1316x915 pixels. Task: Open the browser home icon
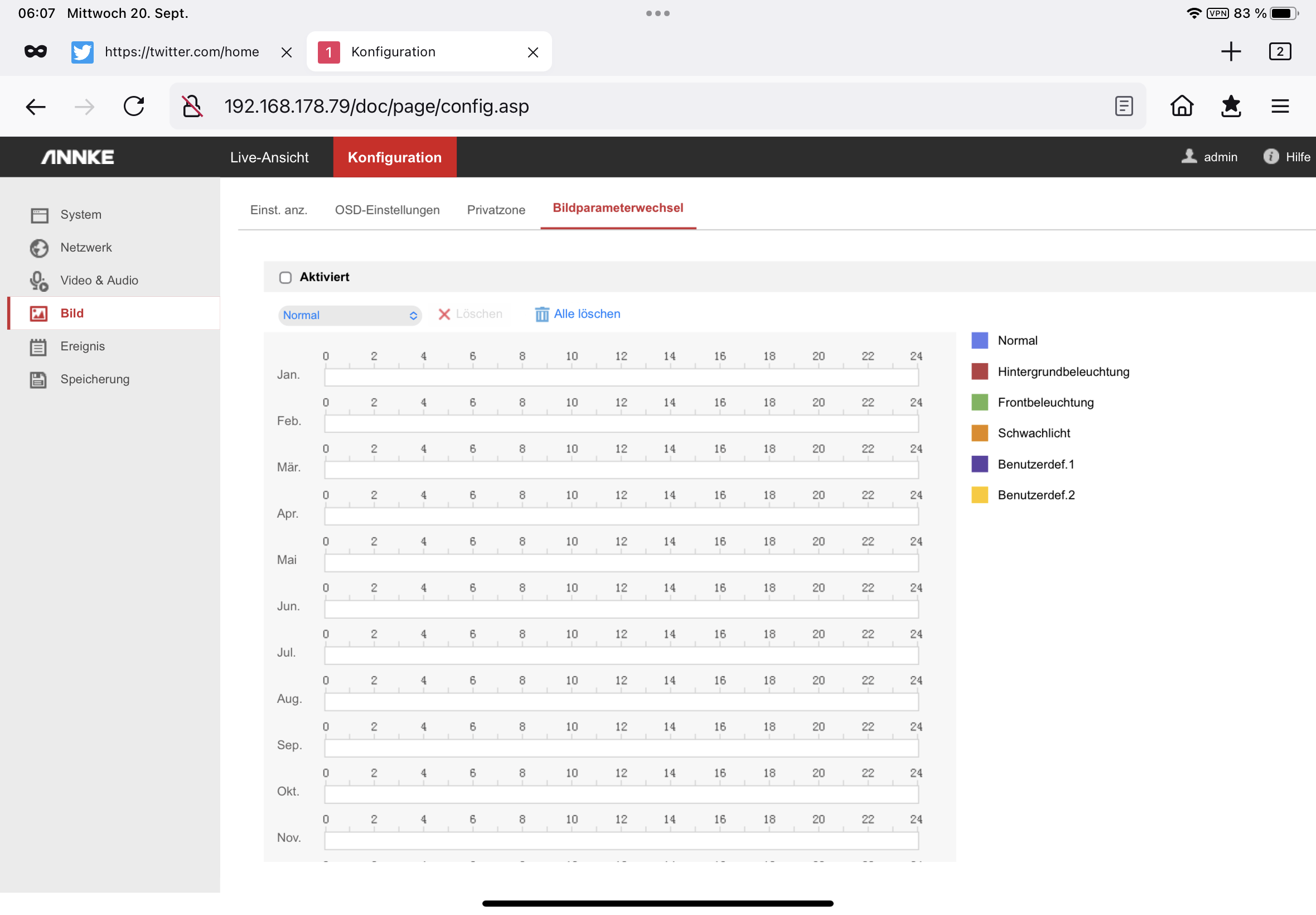1182,107
